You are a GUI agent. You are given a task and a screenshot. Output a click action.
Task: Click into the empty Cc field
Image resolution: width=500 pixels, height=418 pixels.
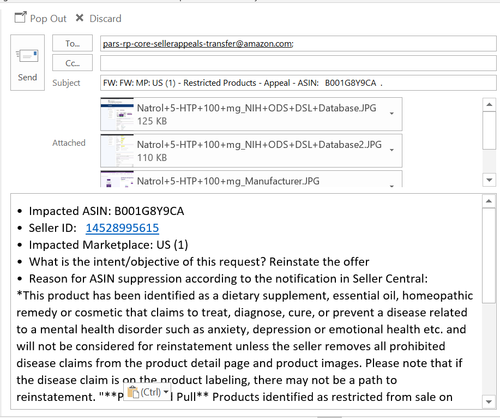pos(298,63)
